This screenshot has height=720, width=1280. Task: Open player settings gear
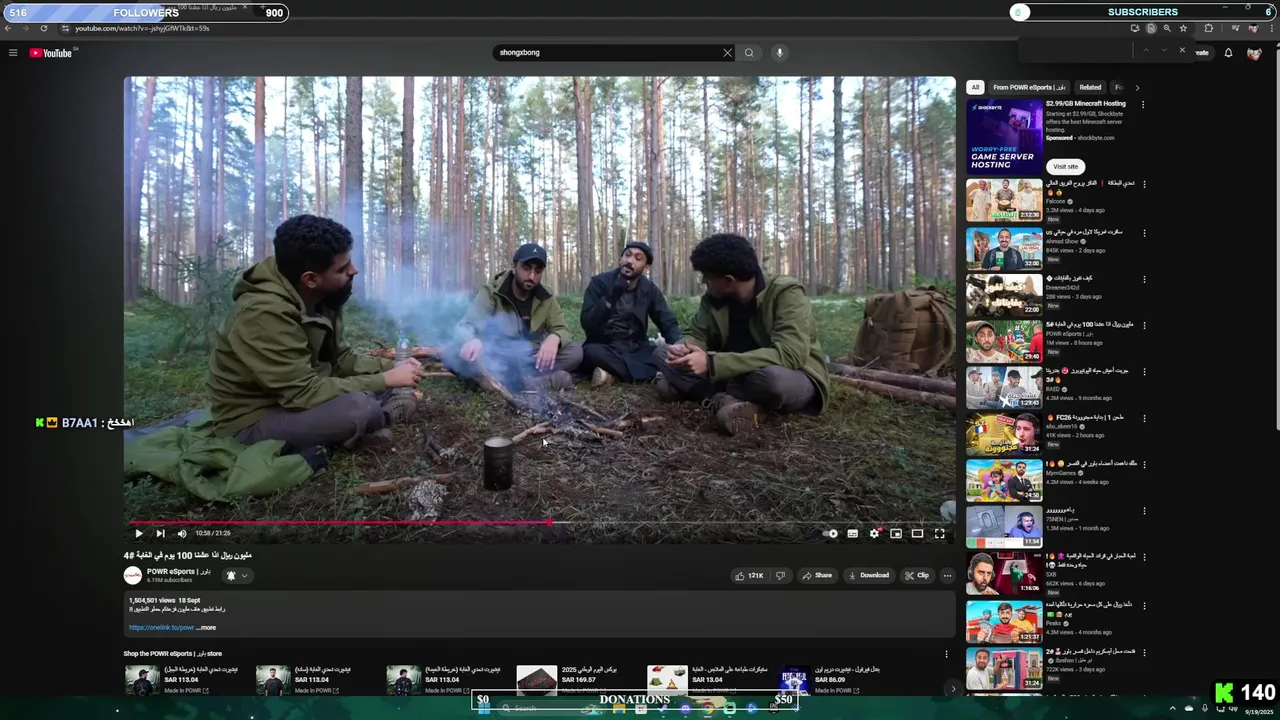point(874,533)
